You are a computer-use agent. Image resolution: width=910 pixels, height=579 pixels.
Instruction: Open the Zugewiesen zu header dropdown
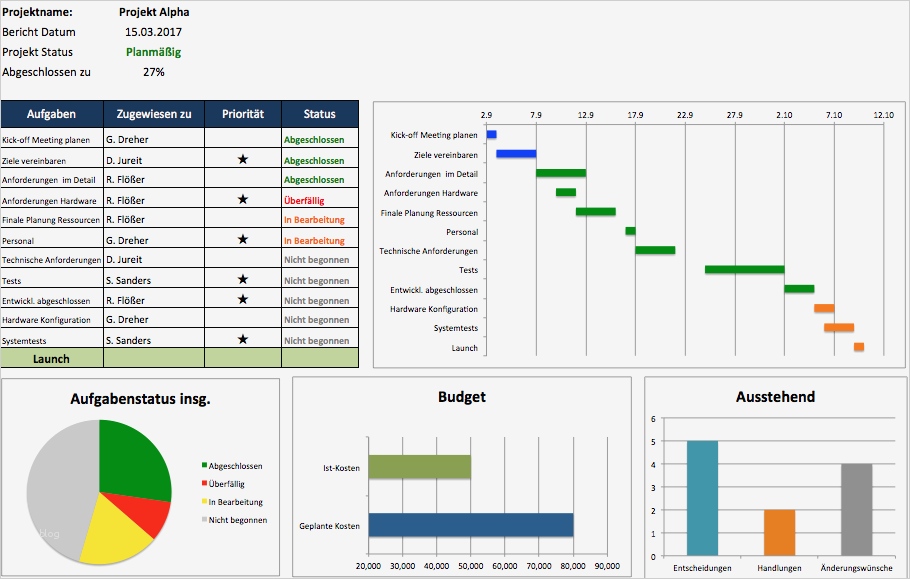pos(156,113)
